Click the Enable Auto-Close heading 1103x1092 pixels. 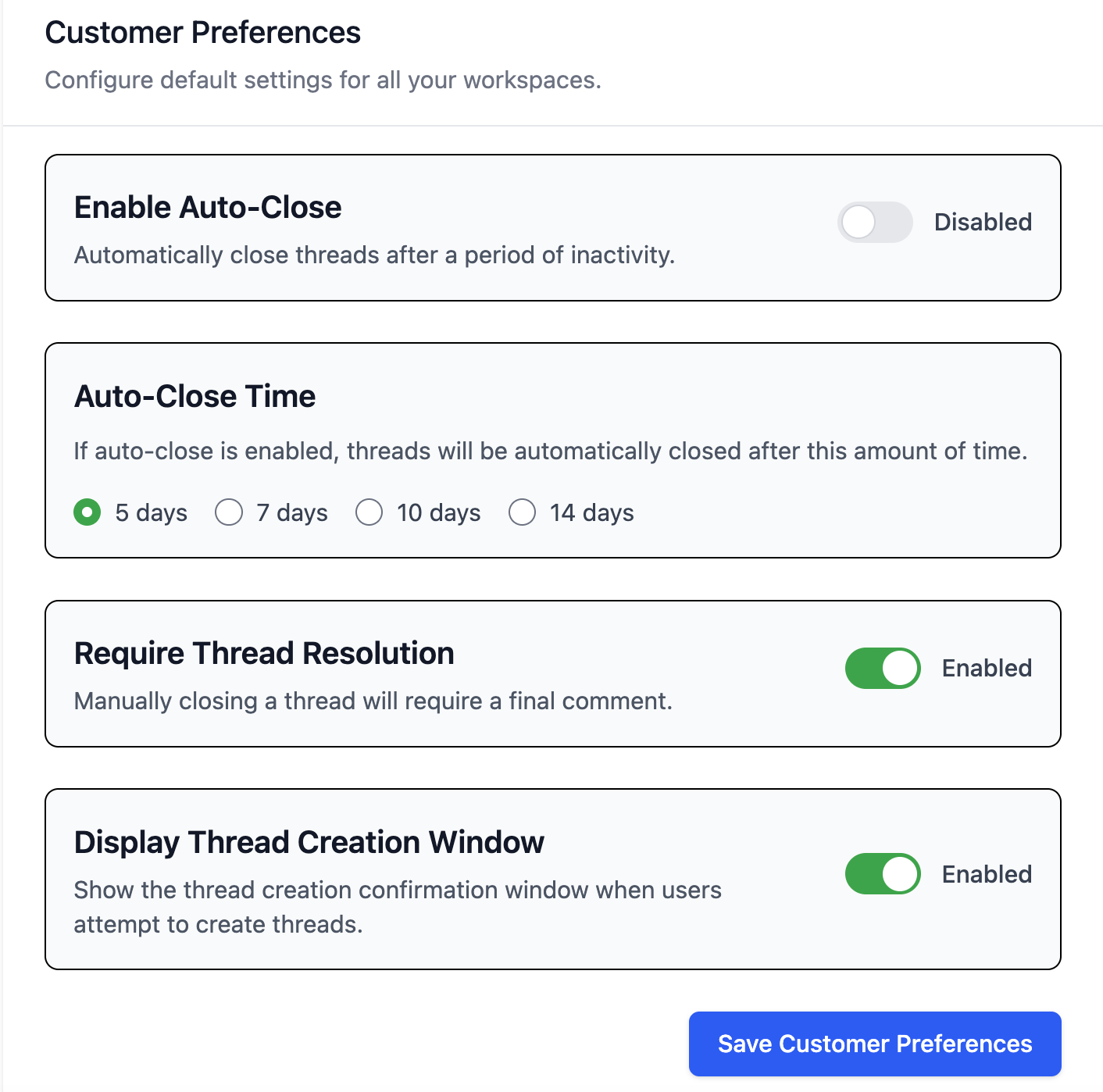coord(208,206)
